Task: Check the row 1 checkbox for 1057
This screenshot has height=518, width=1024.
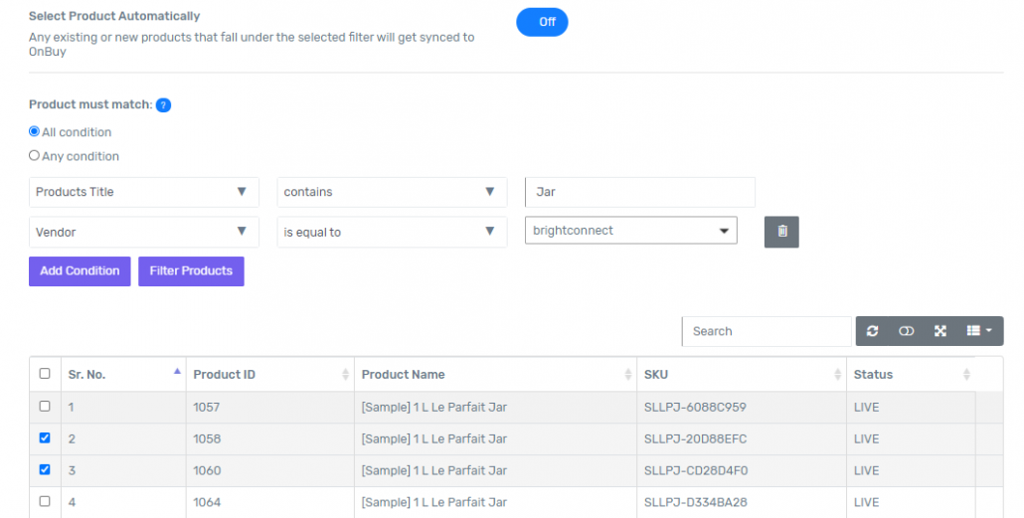Action: (44, 406)
